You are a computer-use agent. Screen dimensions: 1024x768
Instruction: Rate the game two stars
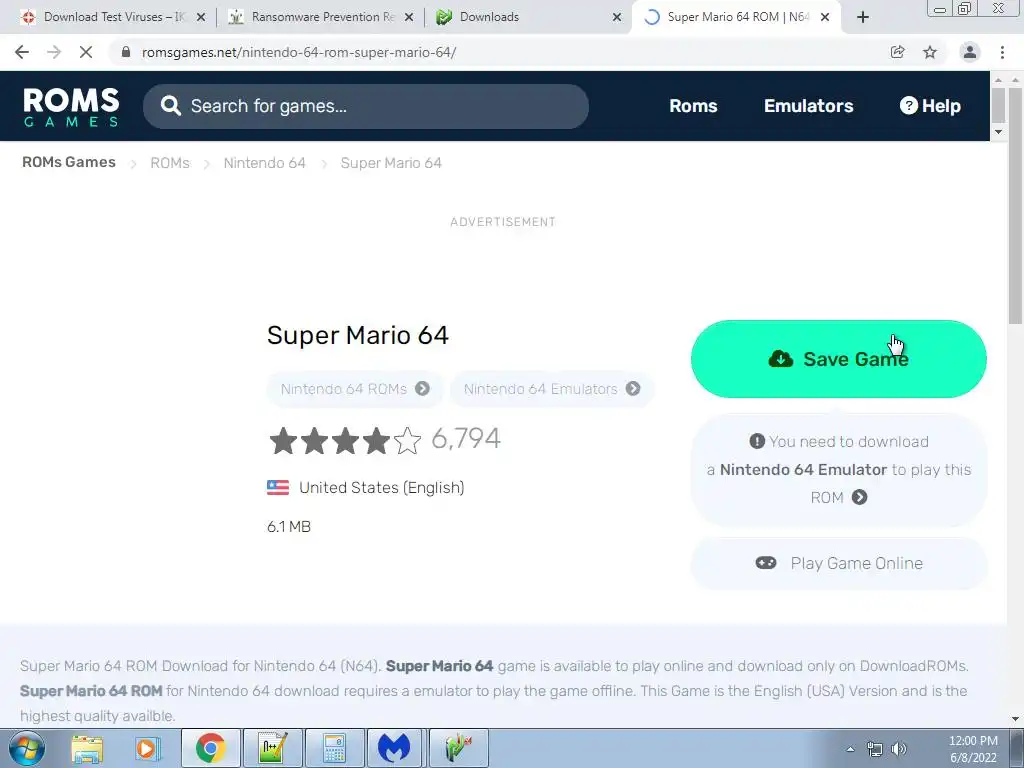pyautogui.click(x=314, y=441)
